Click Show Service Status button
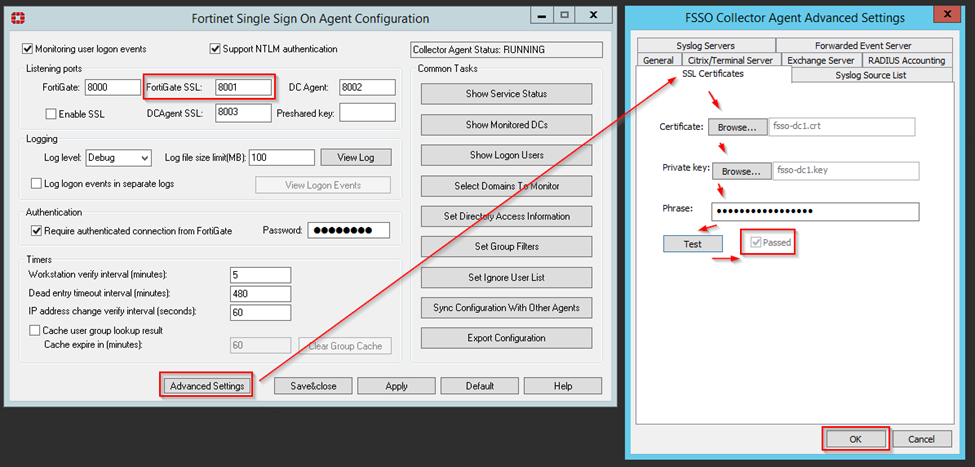Viewport: 975px width, 467px height. coord(506,94)
